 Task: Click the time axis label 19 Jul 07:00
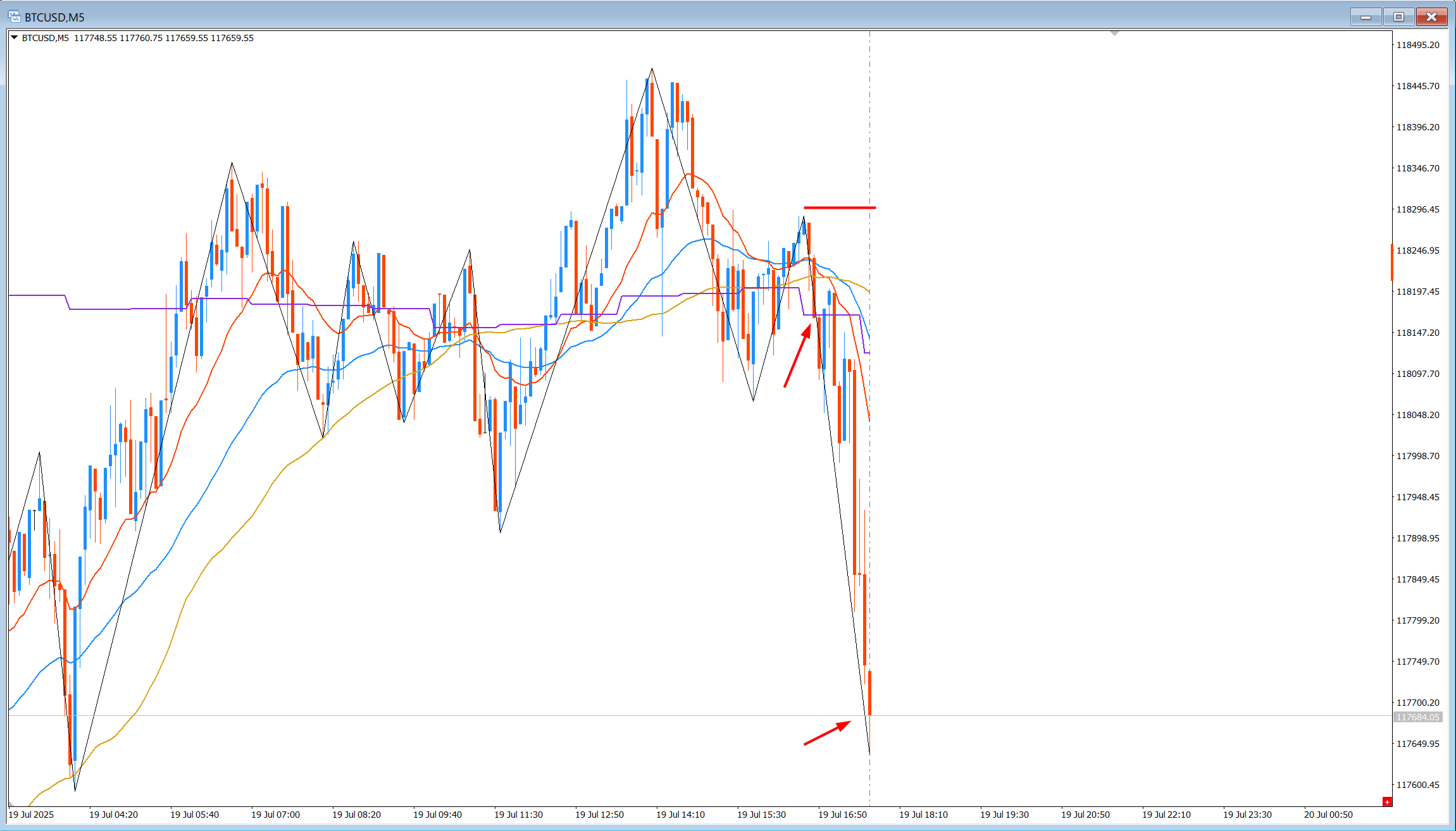(x=275, y=815)
